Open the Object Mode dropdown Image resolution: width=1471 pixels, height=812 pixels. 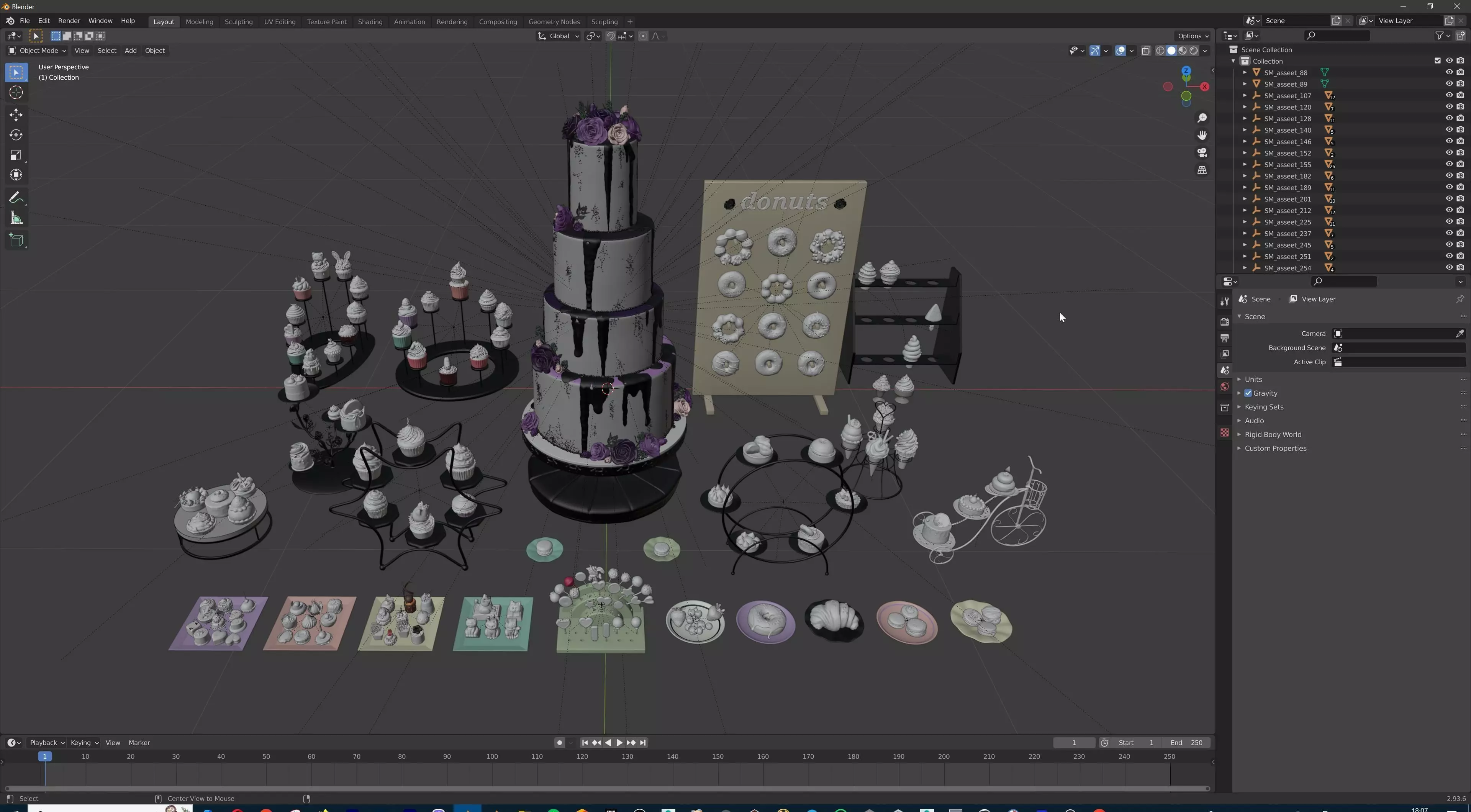[37, 51]
